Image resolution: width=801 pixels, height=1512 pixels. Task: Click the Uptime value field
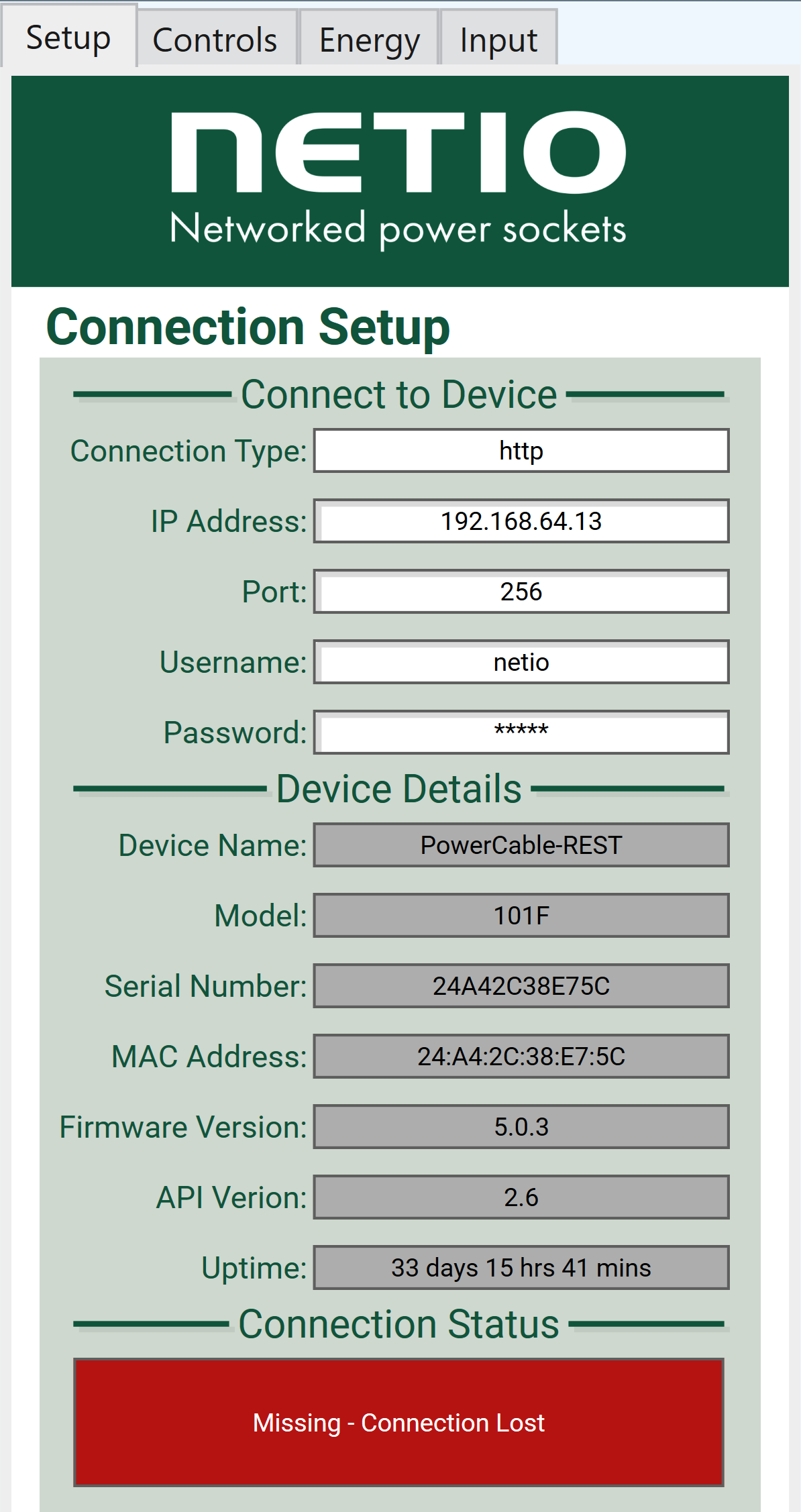521,1268
